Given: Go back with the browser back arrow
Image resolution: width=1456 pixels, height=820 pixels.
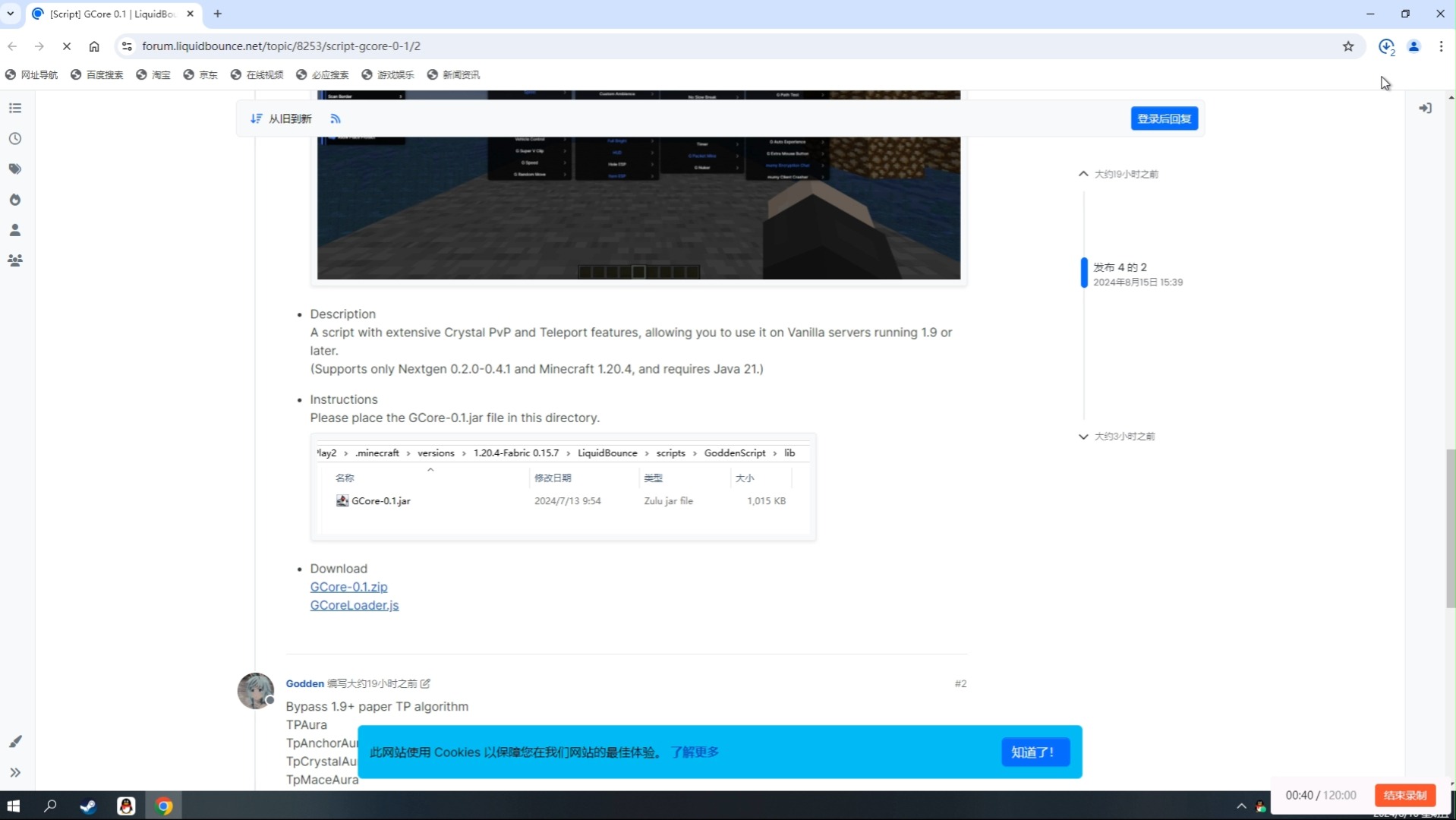Looking at the screenshot, I should coord(12,46).
